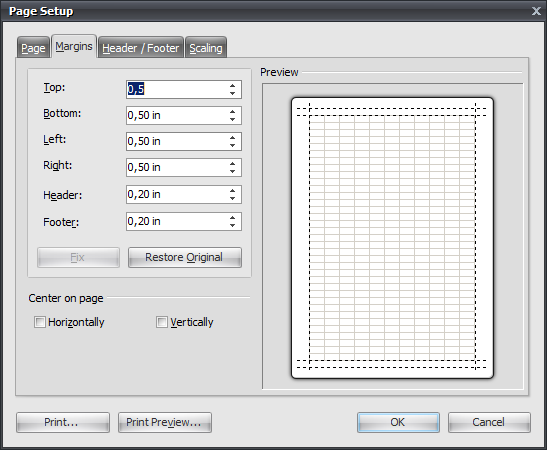Open the Scaling tab
The image size is (547, 450).
(206, 47)
